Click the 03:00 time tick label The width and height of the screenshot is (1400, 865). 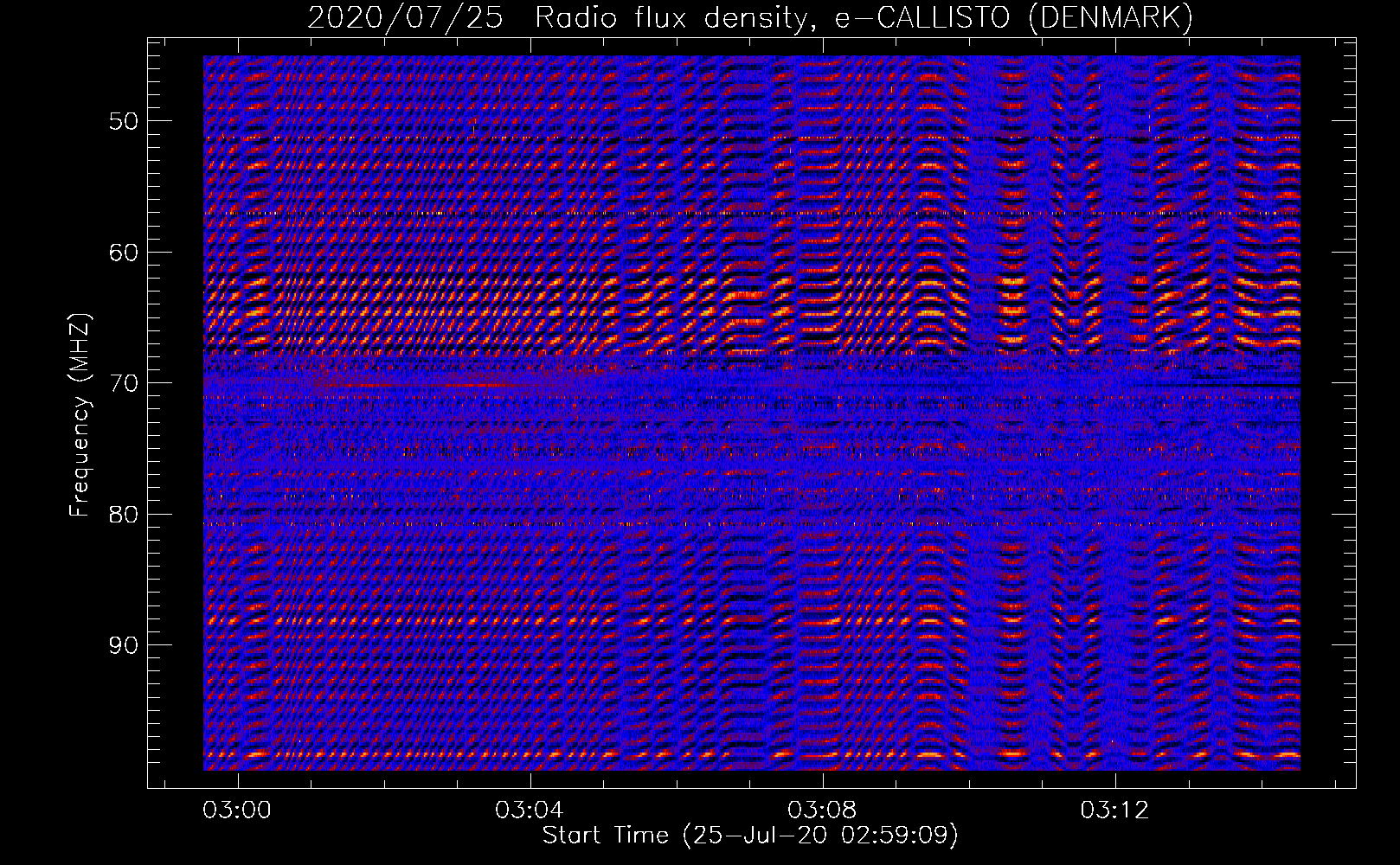(x=237, y=810)
